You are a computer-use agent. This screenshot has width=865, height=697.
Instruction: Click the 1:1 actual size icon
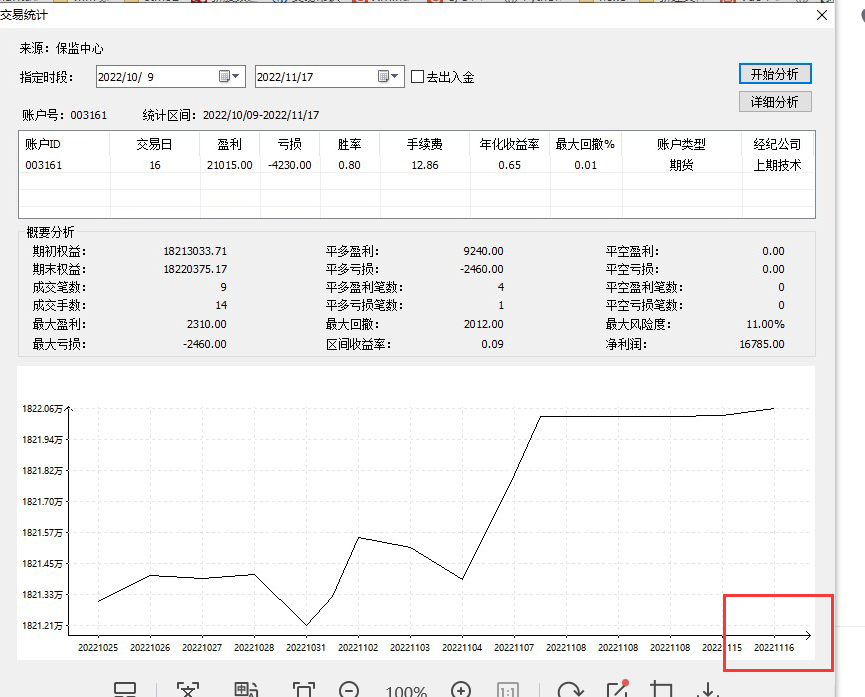(508, 691)
